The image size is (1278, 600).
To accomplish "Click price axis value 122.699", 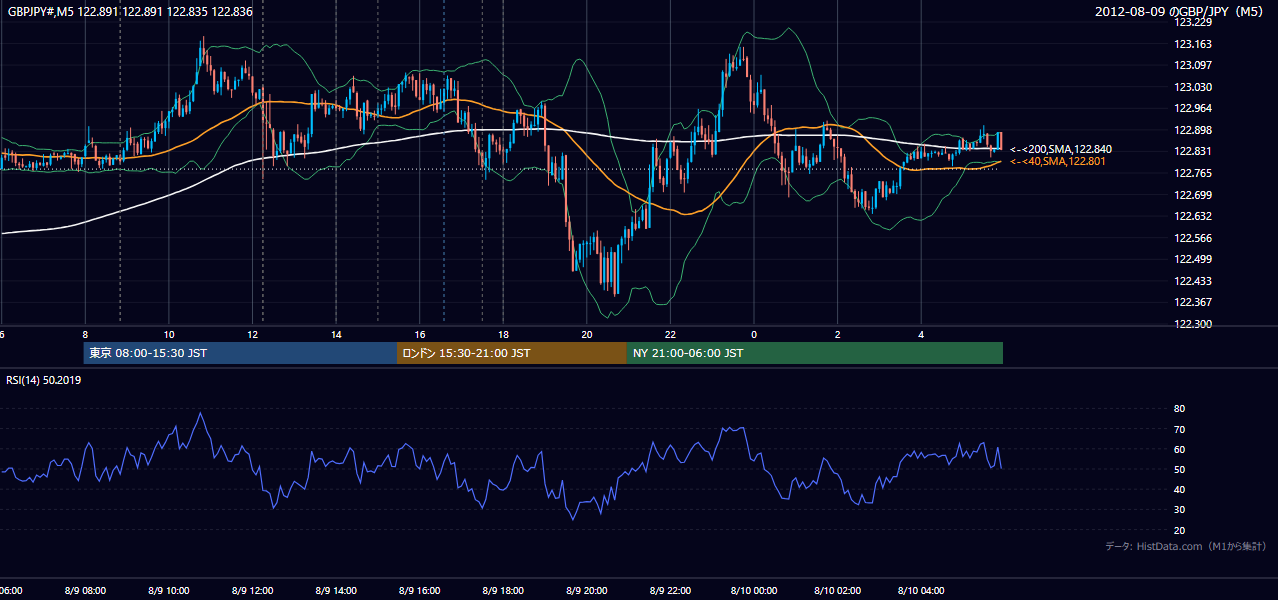I will click(x=1194, y=195).
